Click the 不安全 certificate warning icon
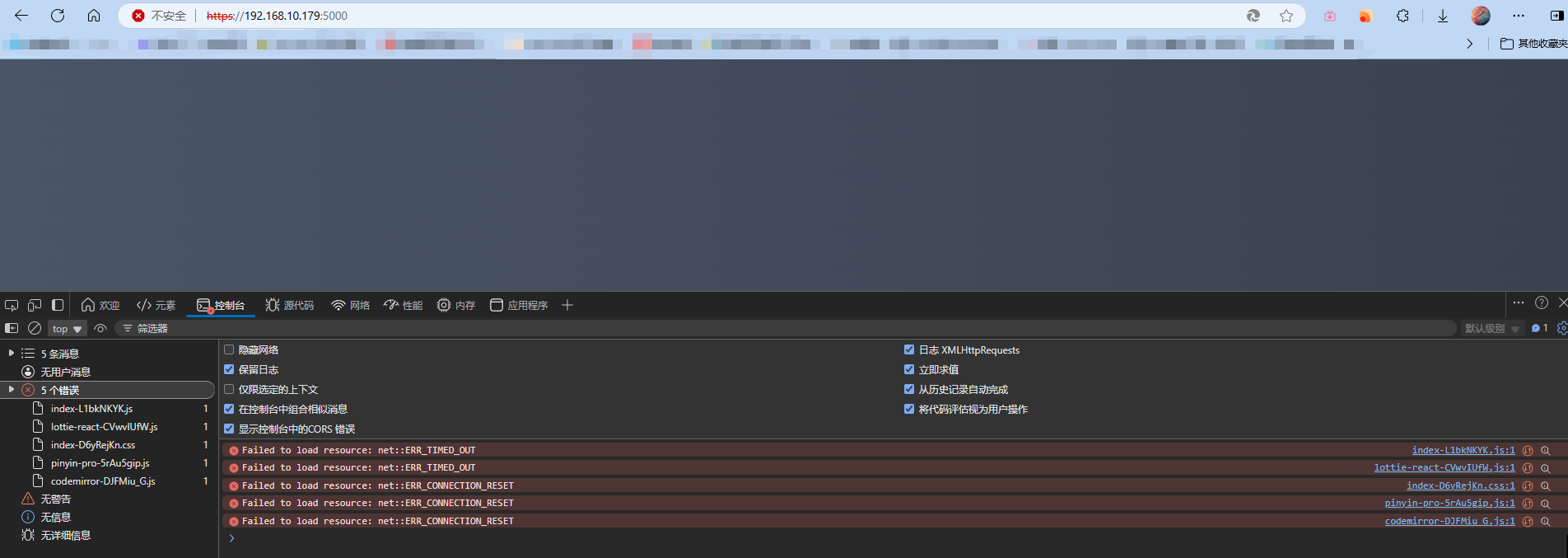This screenshot has height=558, width=1568. coord(138,16)
